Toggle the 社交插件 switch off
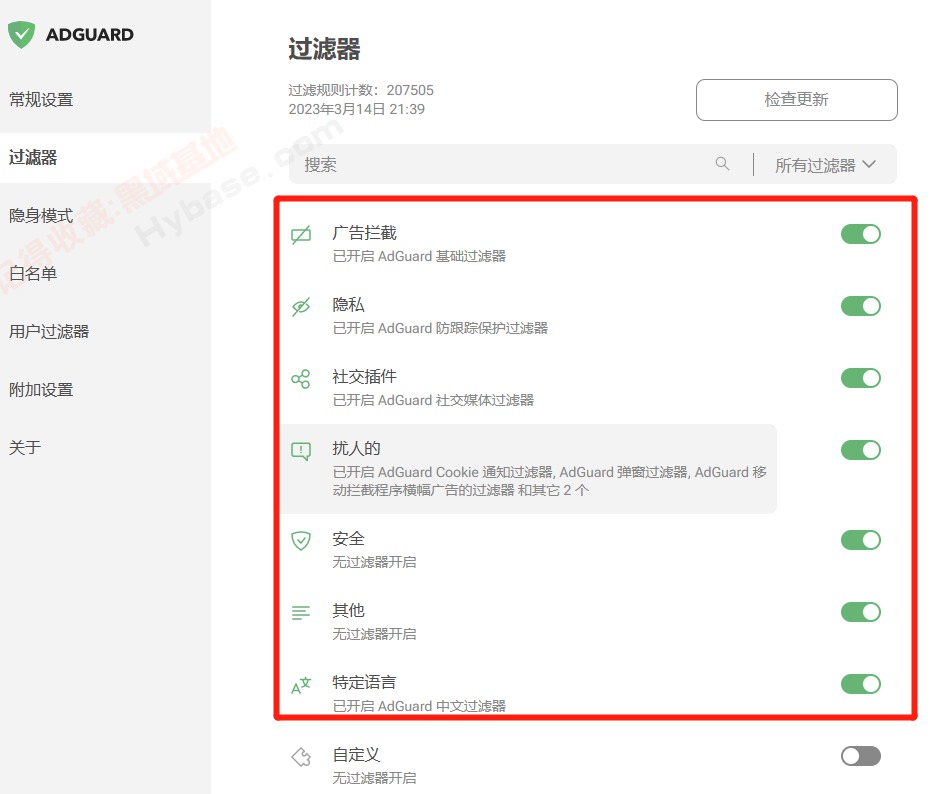The height and width of the screenshot is (794, 952). [861, 378]
